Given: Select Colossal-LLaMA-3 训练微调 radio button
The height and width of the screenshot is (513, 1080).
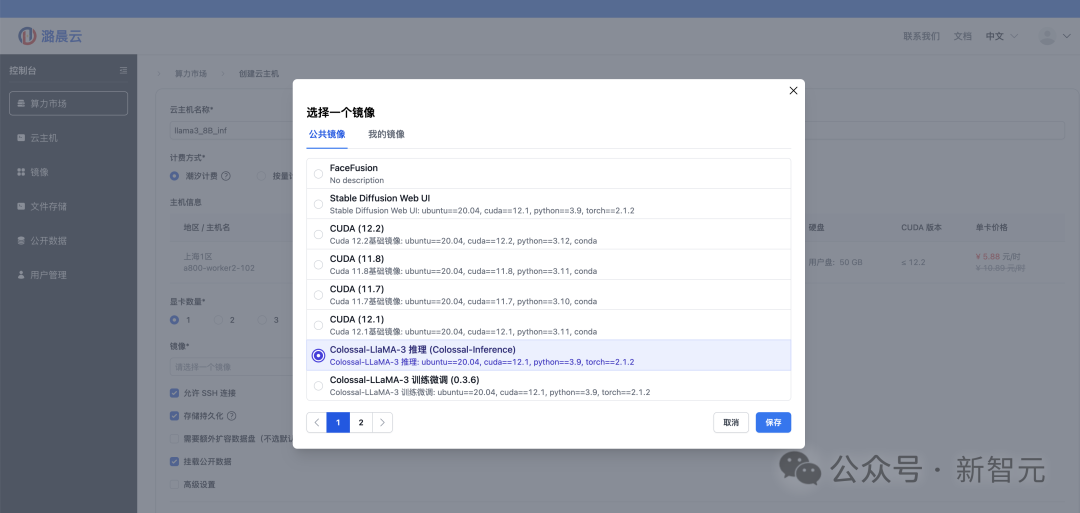Looking at the screenshot, I should point(318,386).
